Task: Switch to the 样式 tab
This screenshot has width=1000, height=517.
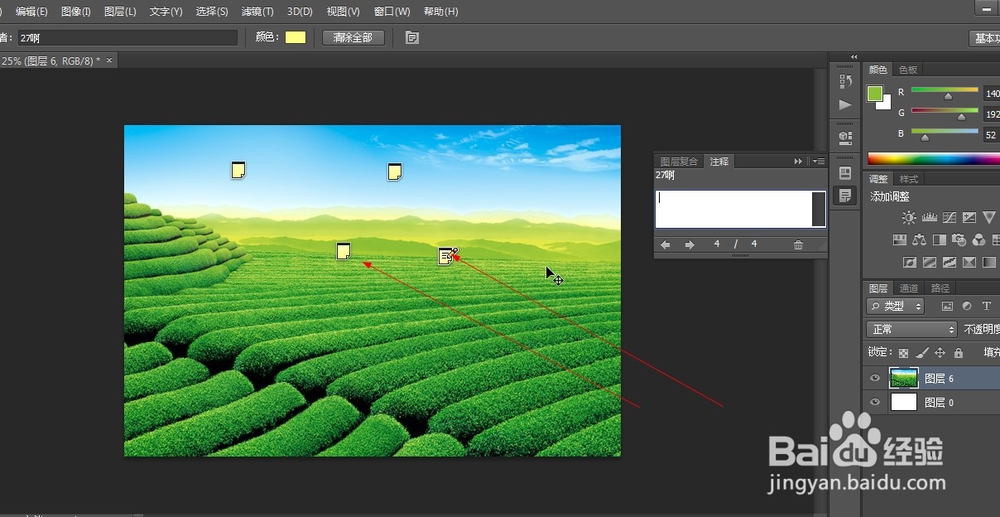Action: click(x=908, y=179)
